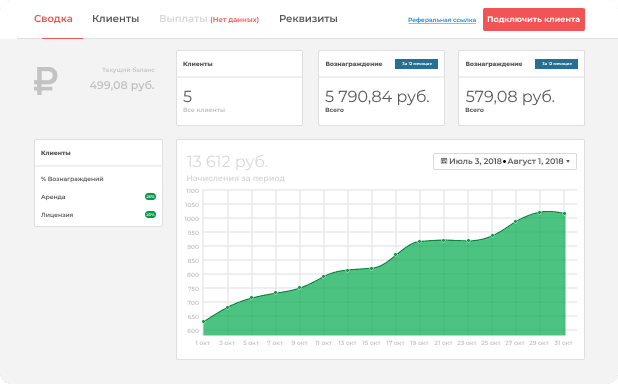
Task: Click the dropdown arrow of date range selector
Action: [568, 162]
